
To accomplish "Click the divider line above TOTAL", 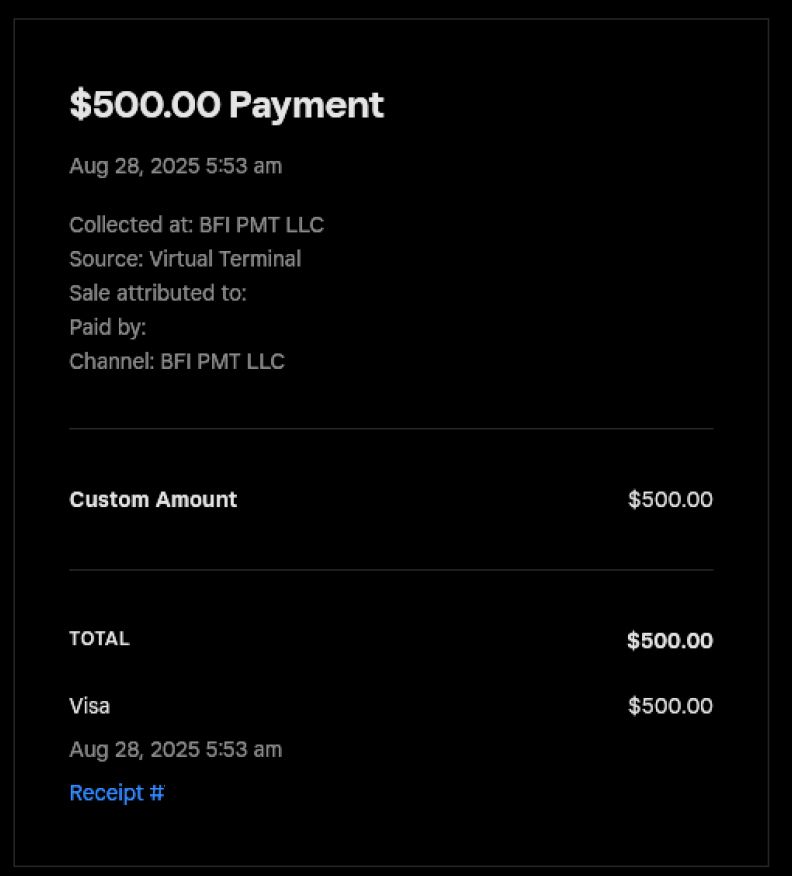I will tap(391, 570).
